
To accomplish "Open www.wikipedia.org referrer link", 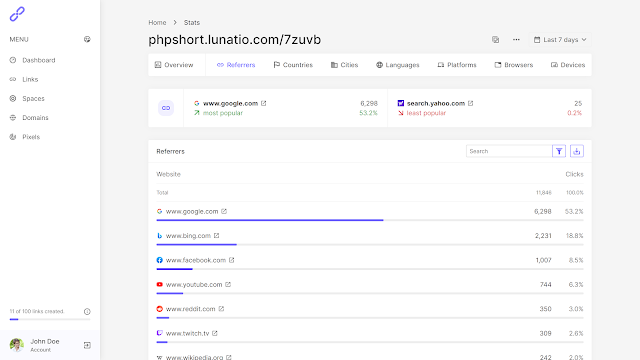I will point(194,357).
